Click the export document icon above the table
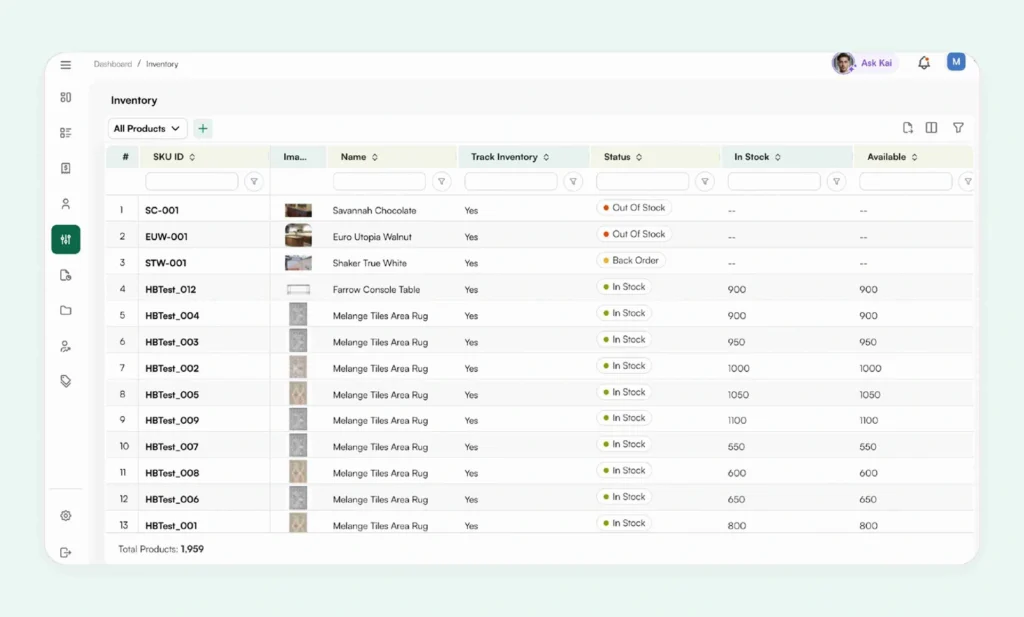The width and height of the screenshot is (1024, 617). [x=908, y=128]
